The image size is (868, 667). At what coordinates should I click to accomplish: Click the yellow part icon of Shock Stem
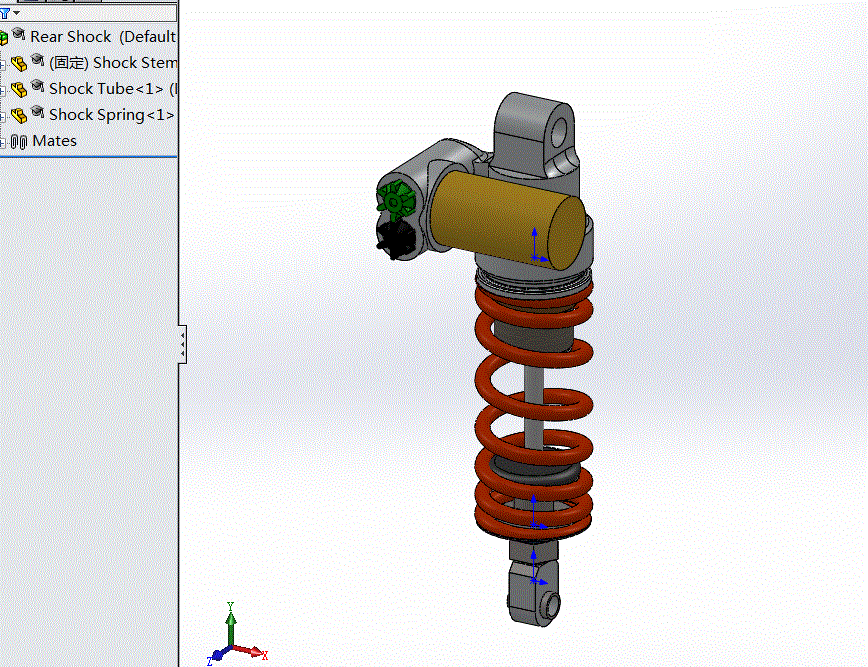click(x=19, y=64)
